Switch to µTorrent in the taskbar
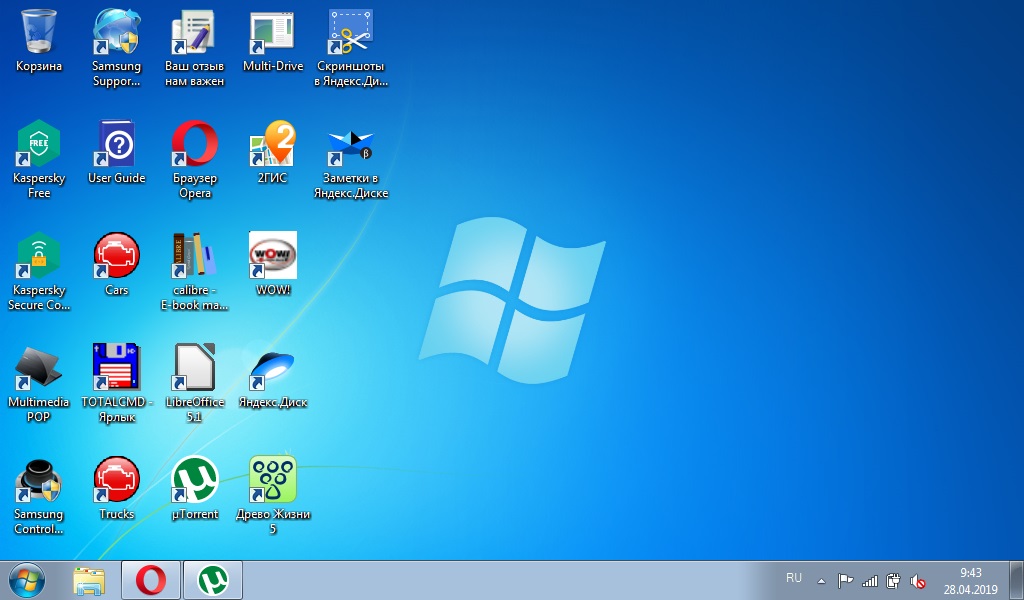1024x600 pixels. [213, 580]
